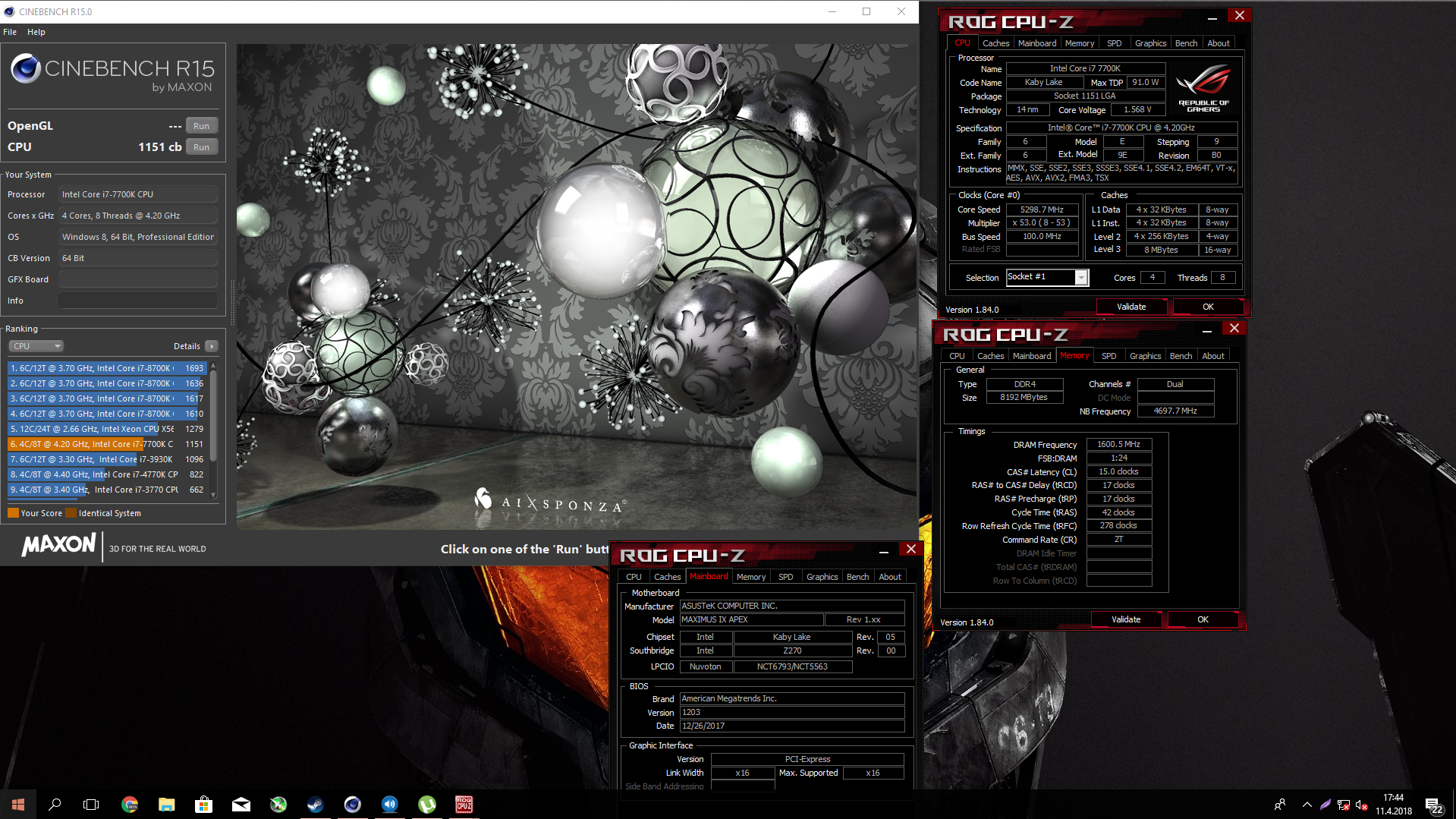Screen dimensions: 1456x819
Task: Open Graphics tab in the Mainboard CPU-Z window
Action: point(822,577)
